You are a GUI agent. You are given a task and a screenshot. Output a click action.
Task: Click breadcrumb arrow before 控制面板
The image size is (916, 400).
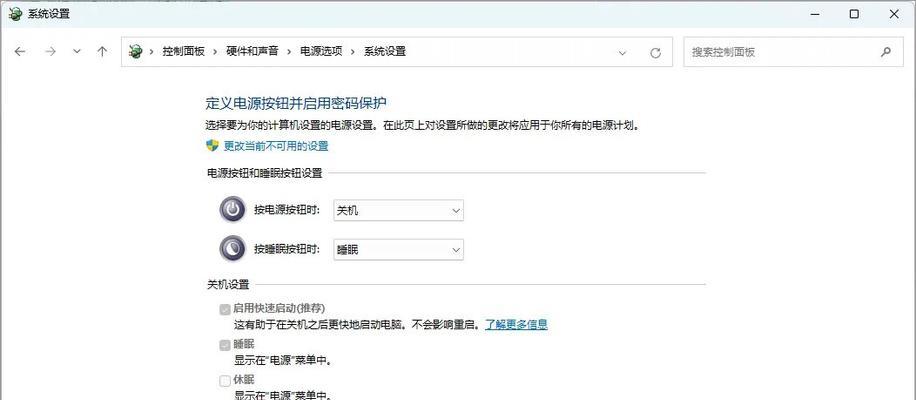click(151, 51)
